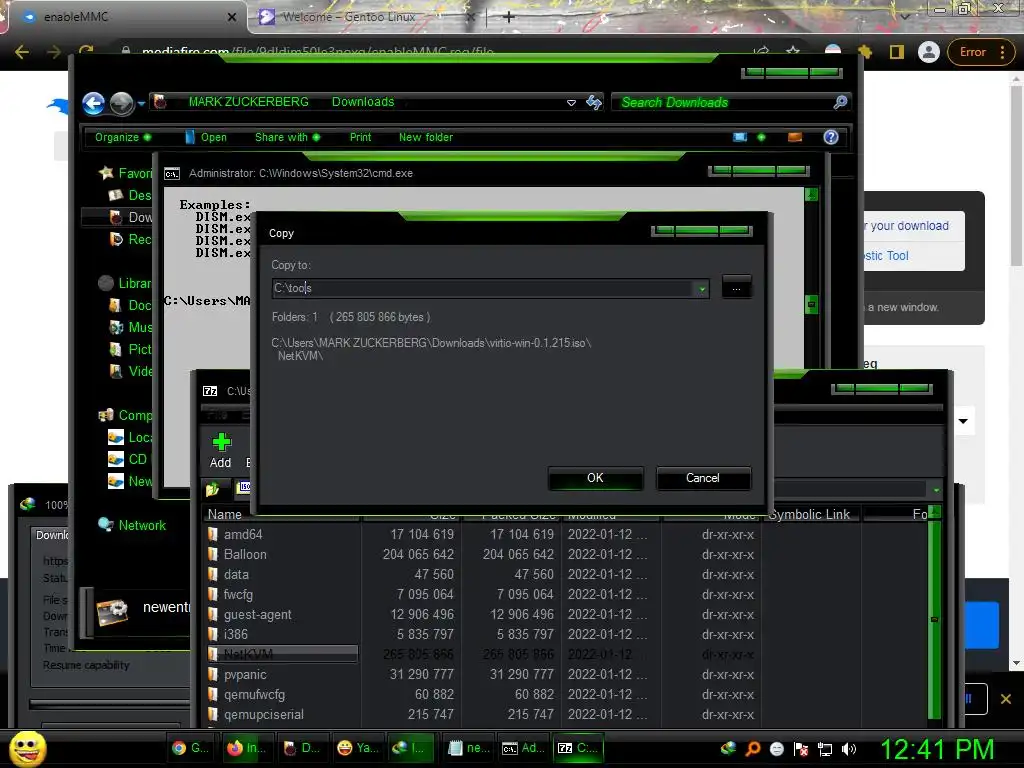Select the amd64 folder in 7-Zip
This screenshot has width=1024, height=768.
(243, 534)
